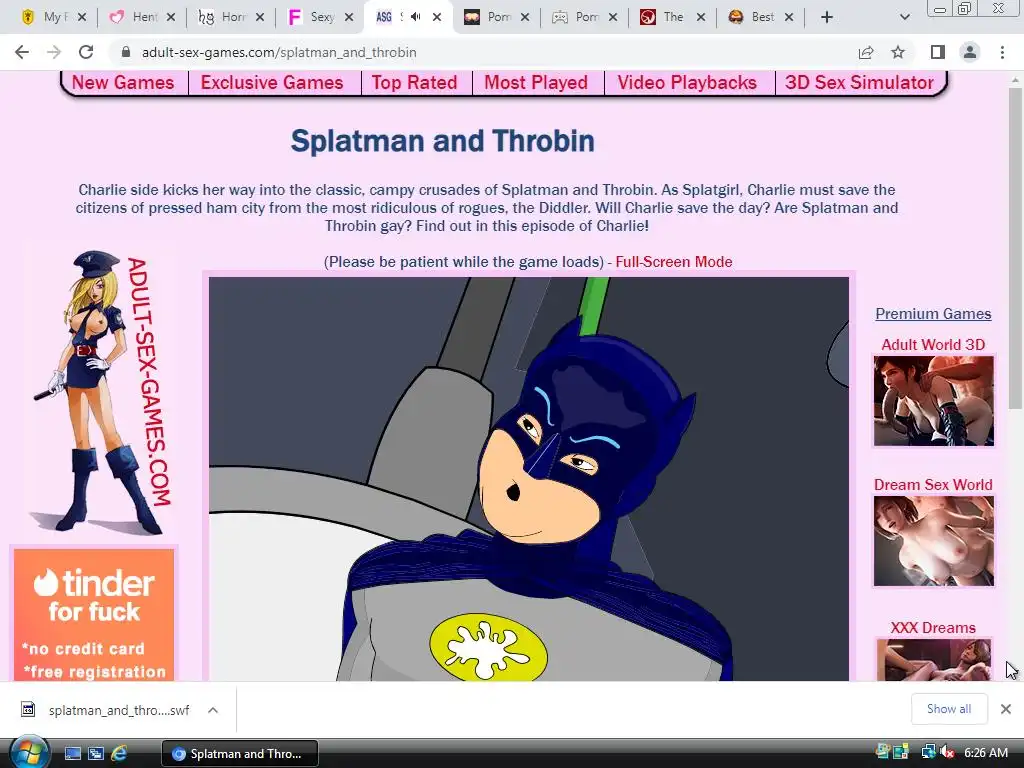Click the Splatman and Throbin page heading
This screenshot has height=768, width=1024.
tap(443, 141)
